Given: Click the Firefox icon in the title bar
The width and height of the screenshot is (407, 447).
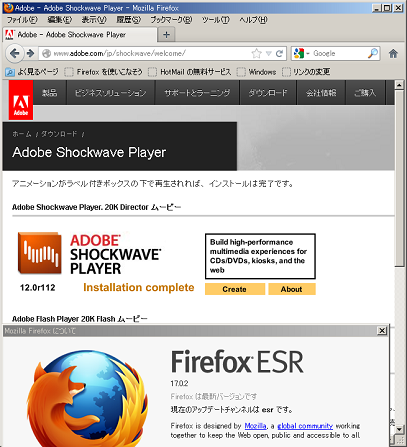Looking at the screenshot, I should pos(8,7).
